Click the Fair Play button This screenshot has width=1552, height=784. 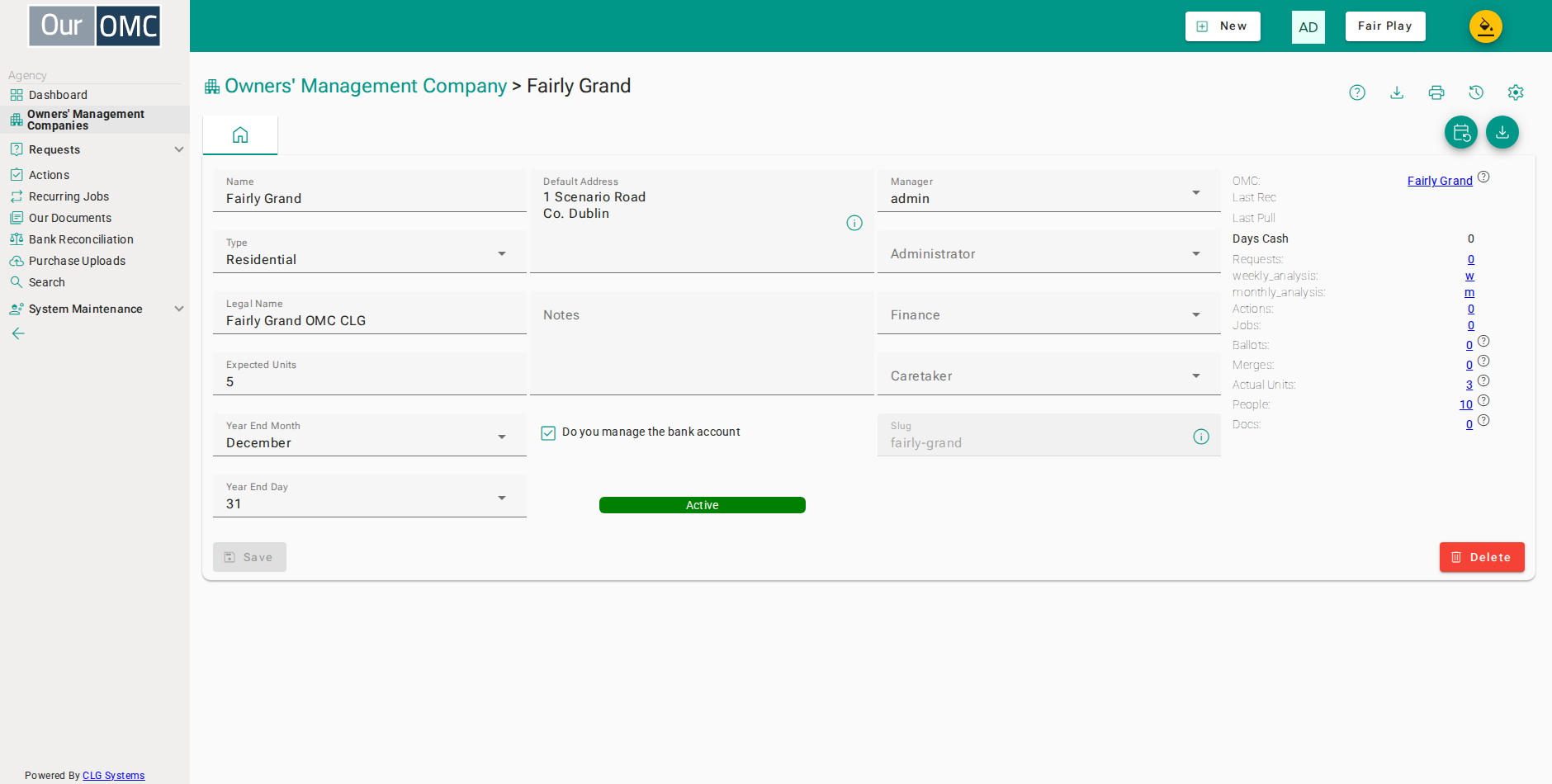point(1385,26)
